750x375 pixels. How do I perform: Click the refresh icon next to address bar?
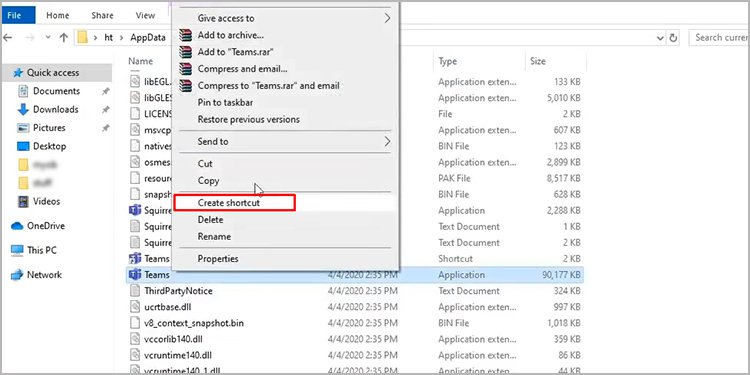[673, 38]
